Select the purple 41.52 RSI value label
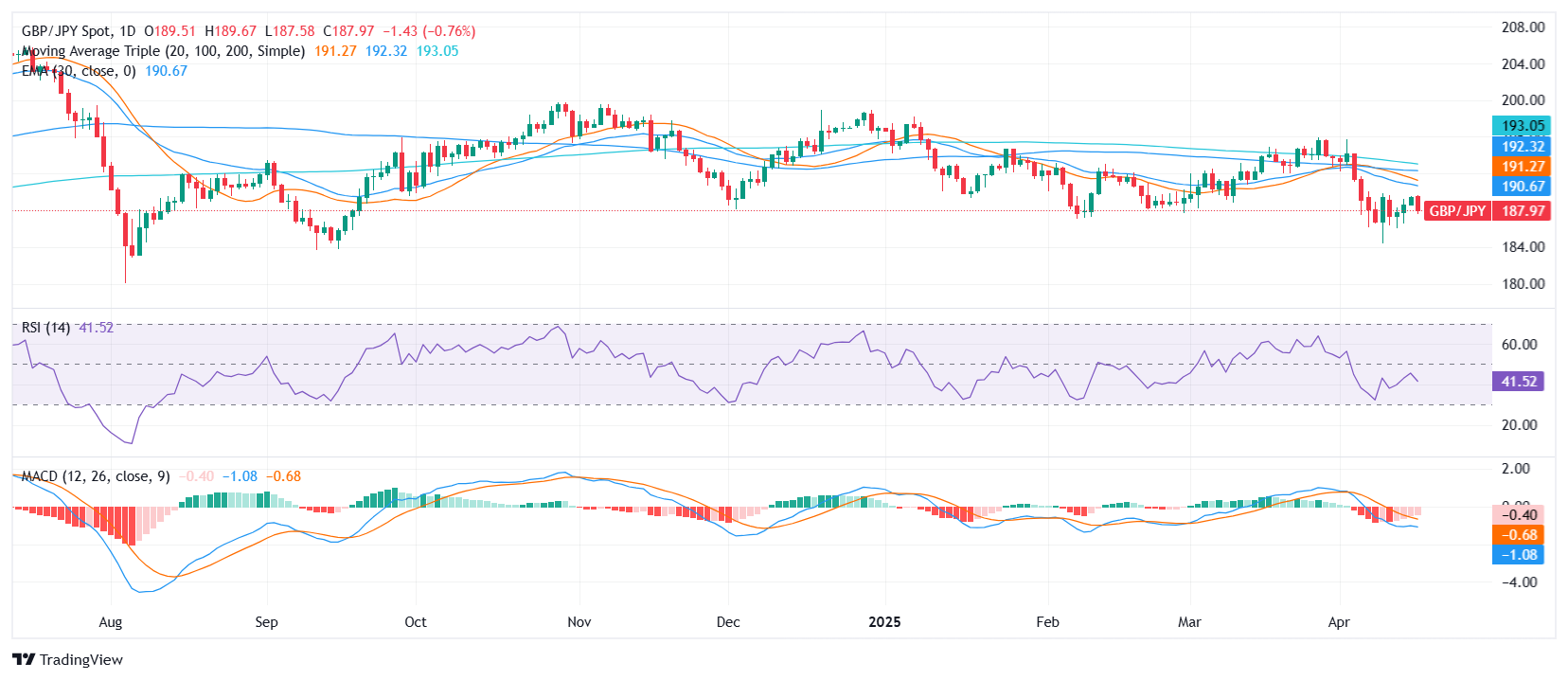The image size is (1568, 680). (x=1518, y=382)
